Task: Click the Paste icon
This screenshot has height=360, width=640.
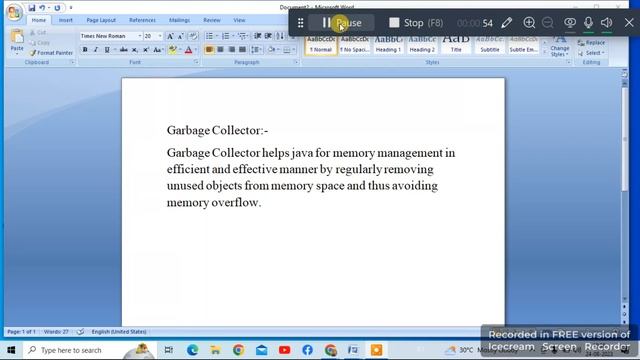Action: click(17, 37)
